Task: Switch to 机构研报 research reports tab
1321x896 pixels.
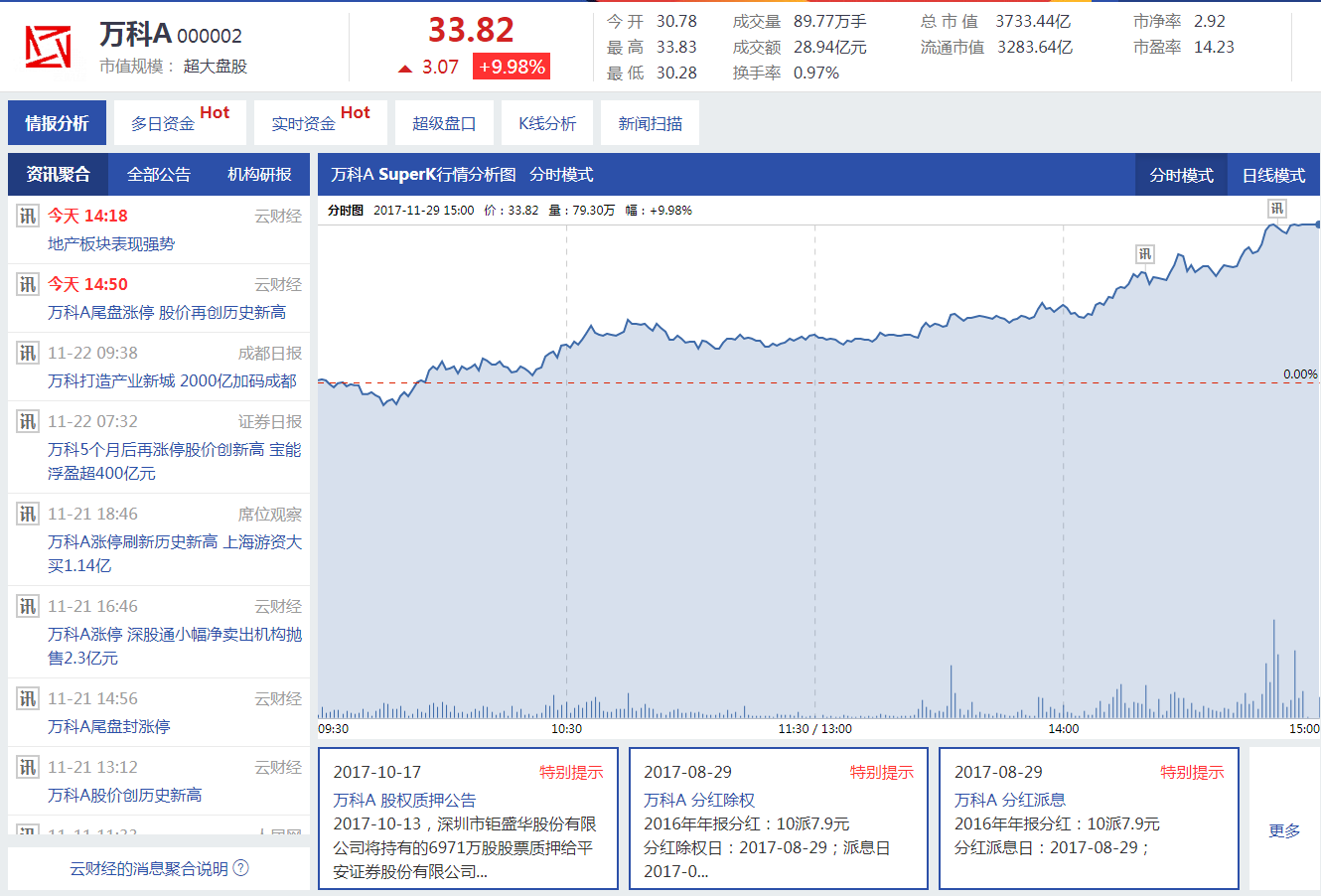Action: (259, 174)
